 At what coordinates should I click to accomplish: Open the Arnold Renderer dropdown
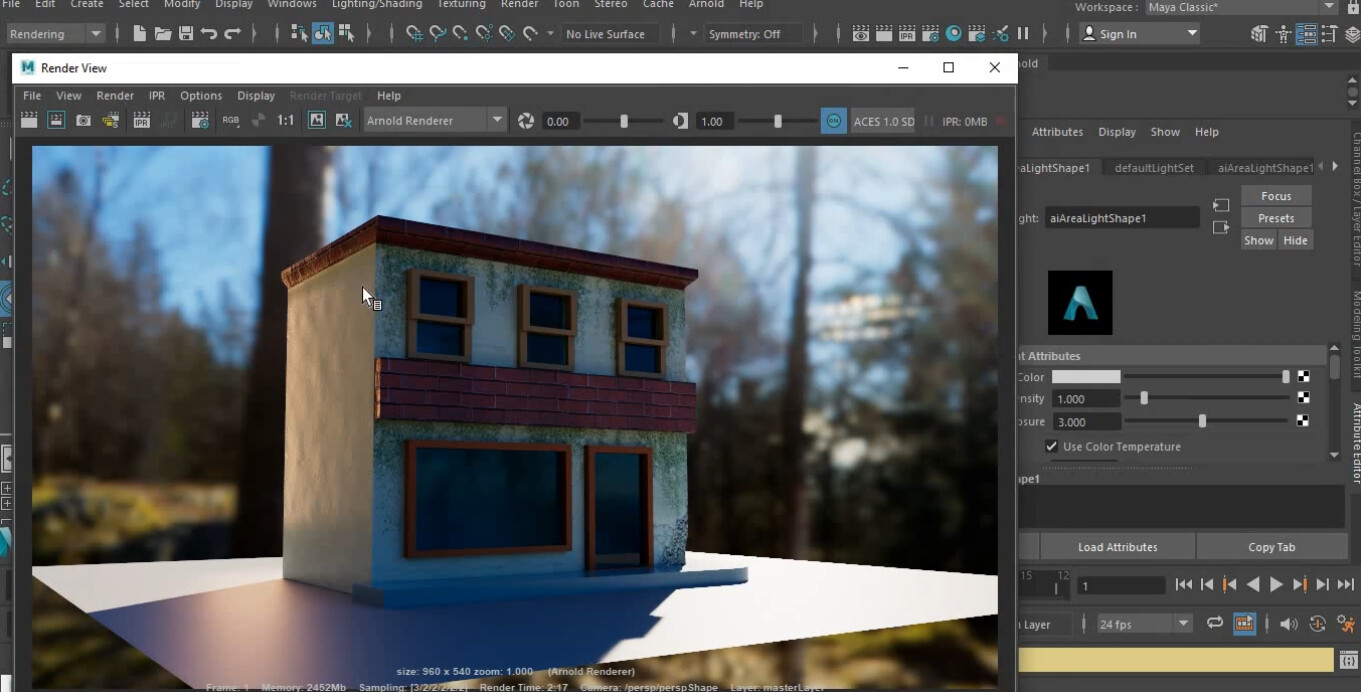tap(434, 121)
